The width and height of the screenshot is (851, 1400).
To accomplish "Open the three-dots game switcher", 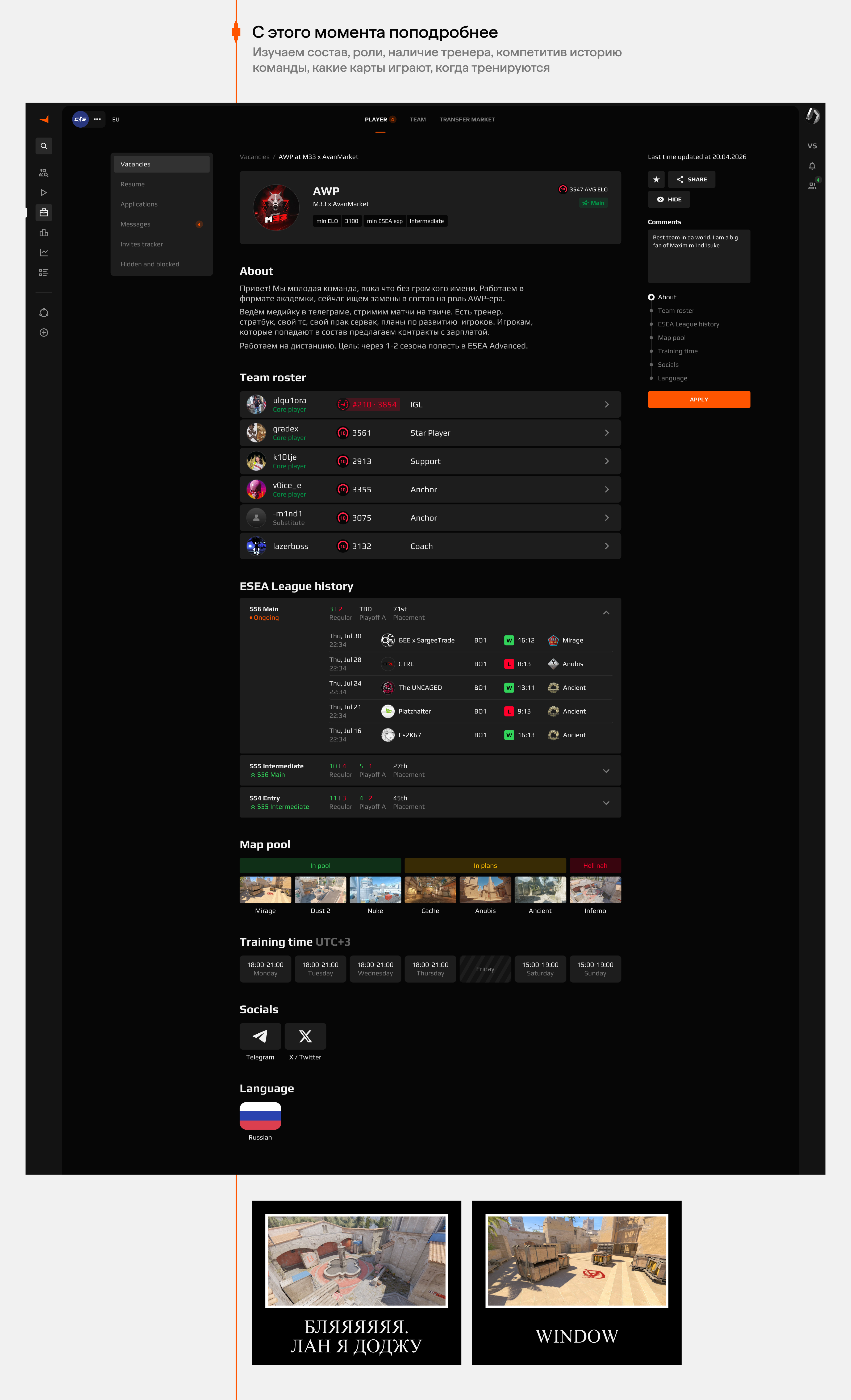I will pyautogui.click(x=97, y=119).
